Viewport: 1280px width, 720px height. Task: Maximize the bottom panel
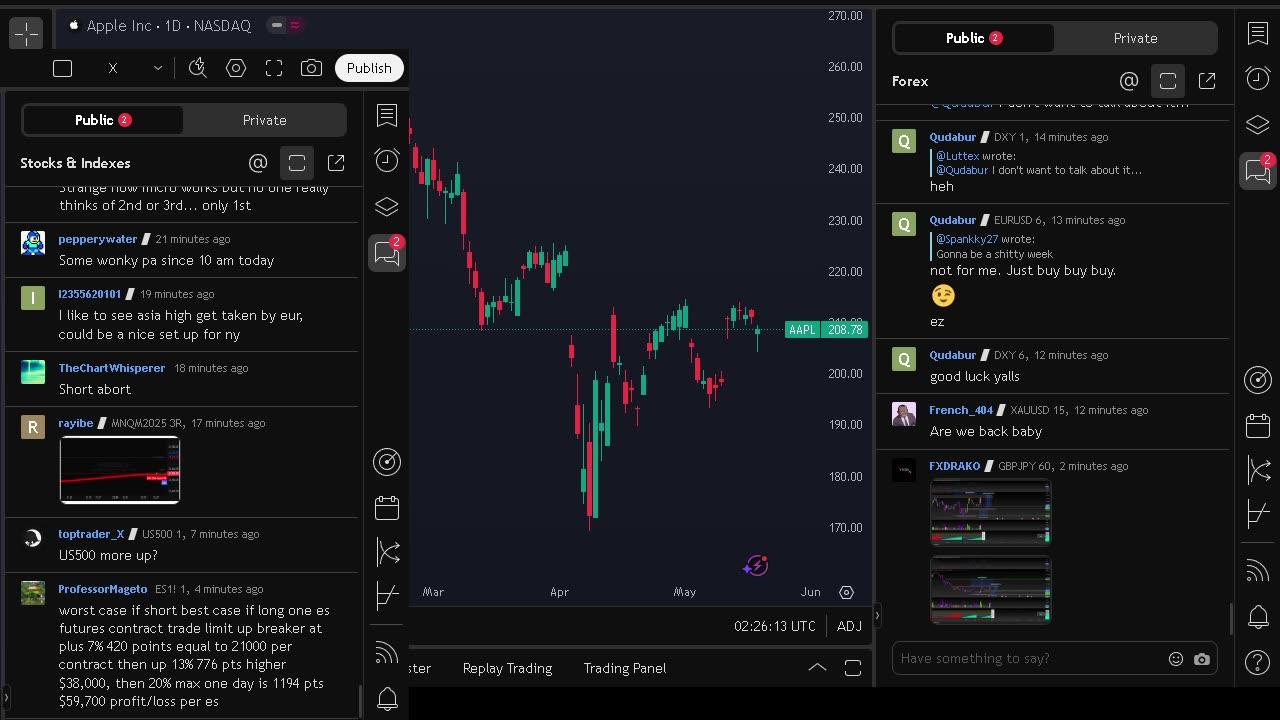point(853,668)
